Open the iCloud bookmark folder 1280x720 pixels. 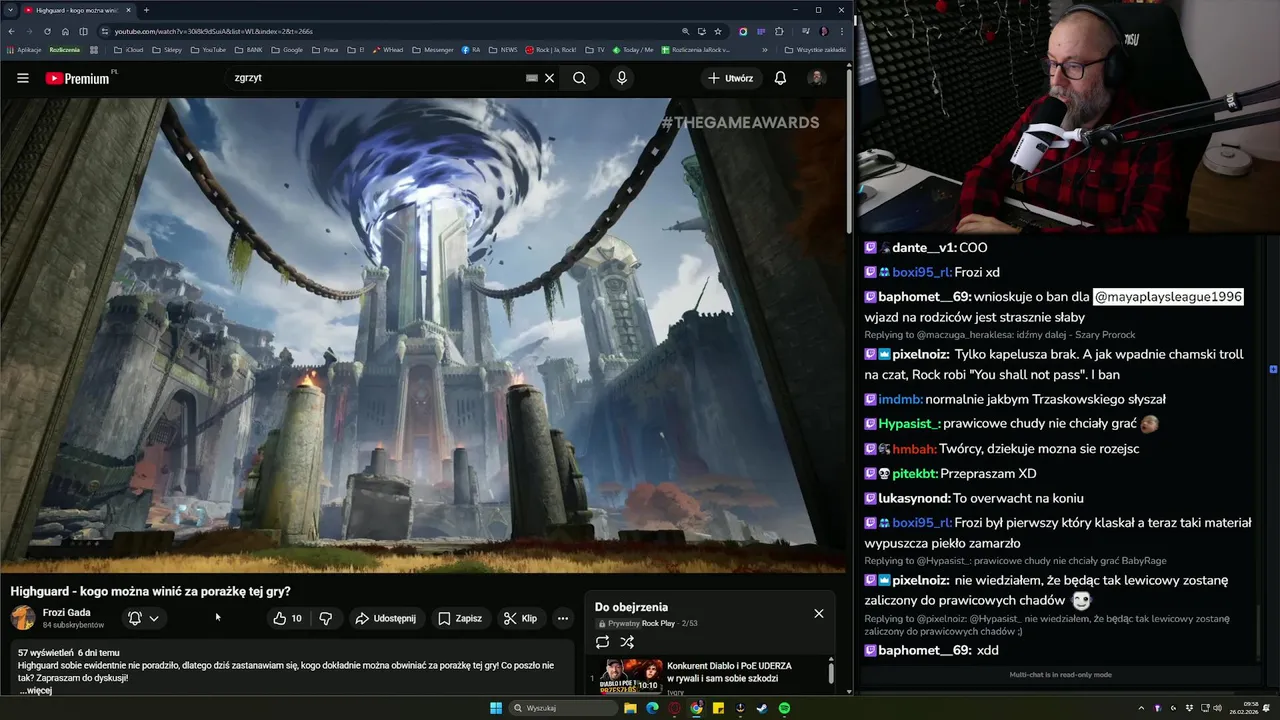click(x=129, y=49)
